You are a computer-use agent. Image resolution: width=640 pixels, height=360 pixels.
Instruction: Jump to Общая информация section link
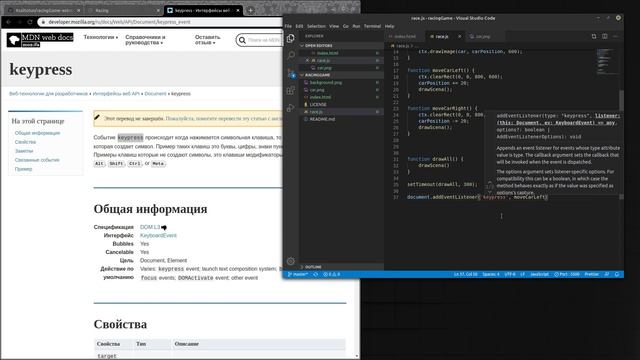(37, 133)
